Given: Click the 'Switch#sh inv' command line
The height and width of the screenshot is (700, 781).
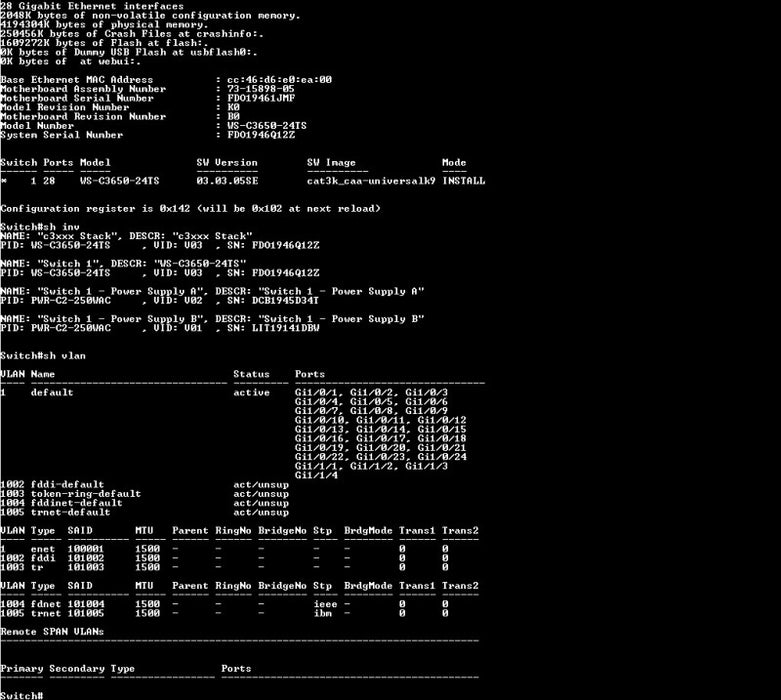Looking at the screenshot, I should click(x=40, y=227).
